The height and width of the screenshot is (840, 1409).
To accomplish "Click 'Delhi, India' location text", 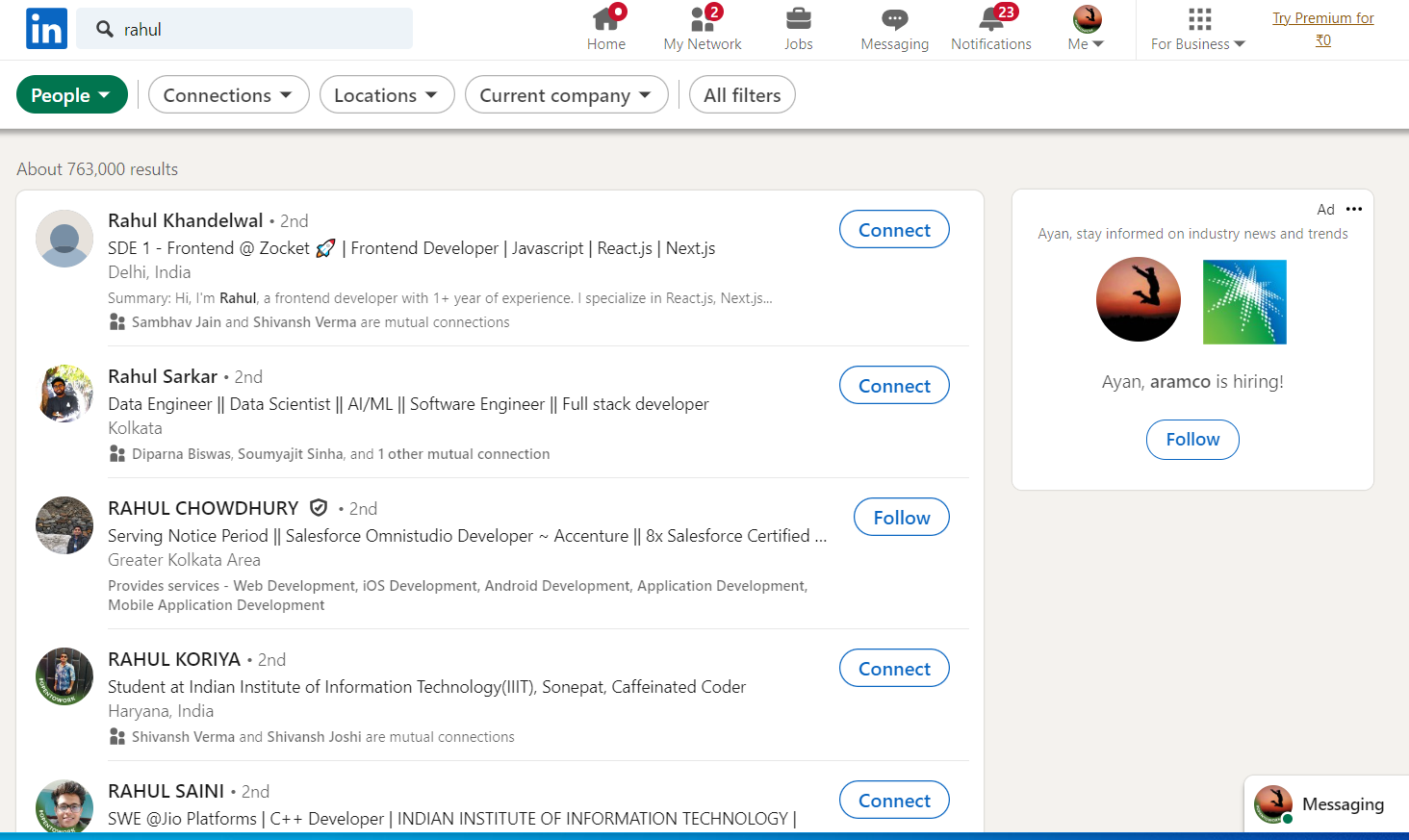I will (149, 272).
